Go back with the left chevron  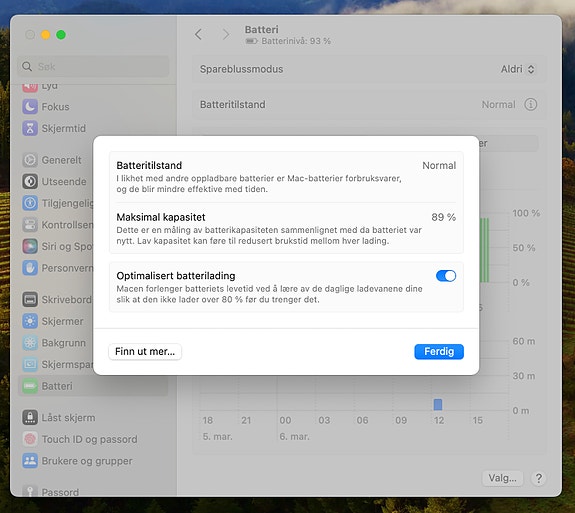tap(198, 34)
